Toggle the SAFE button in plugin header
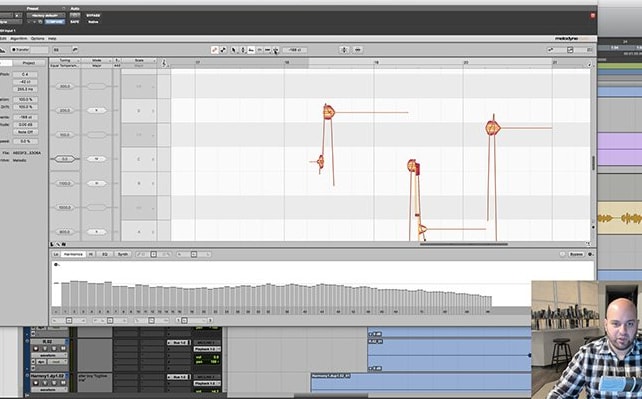The height and width of the screenshot is (399, 642). pyautogui.click(x=75, y=22)
